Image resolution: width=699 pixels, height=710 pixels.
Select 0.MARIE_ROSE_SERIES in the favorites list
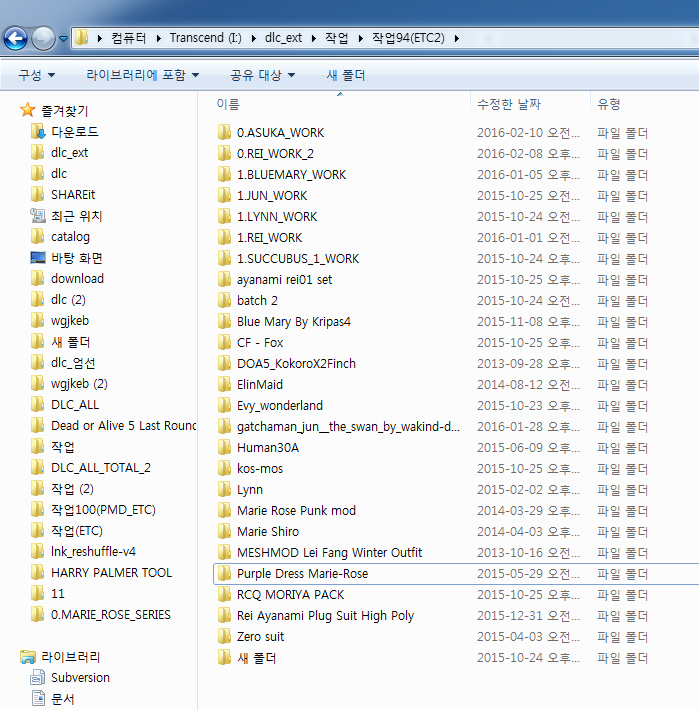[110, 615]
